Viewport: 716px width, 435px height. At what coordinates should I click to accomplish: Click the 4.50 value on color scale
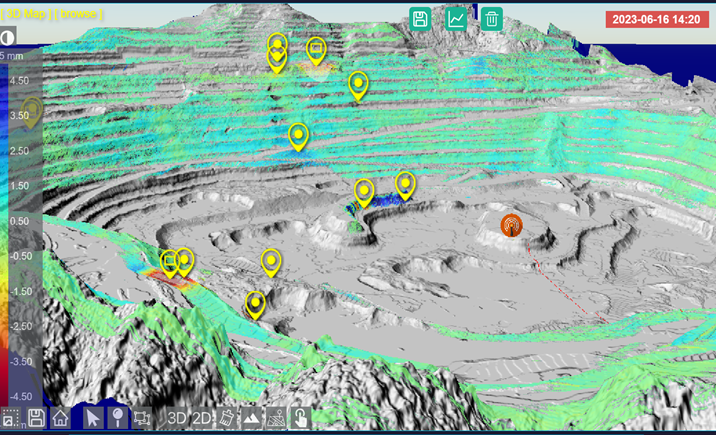pos(19,81)
